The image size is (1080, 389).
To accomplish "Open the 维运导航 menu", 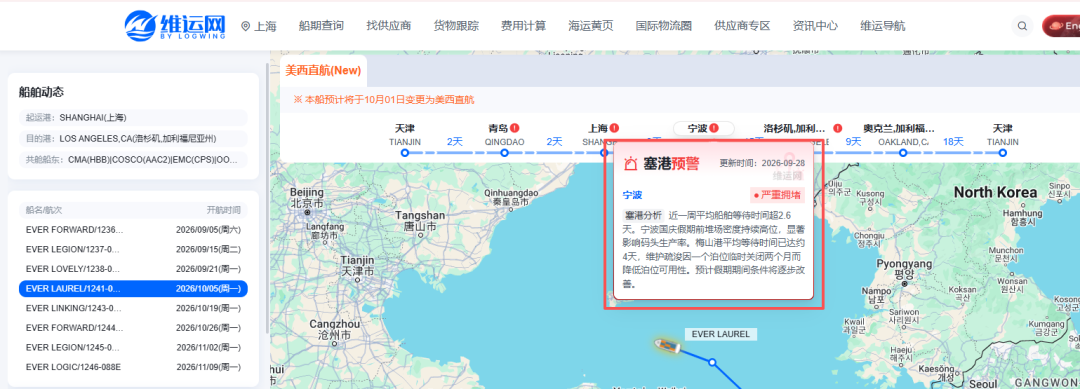I will [x=882, y=26].
